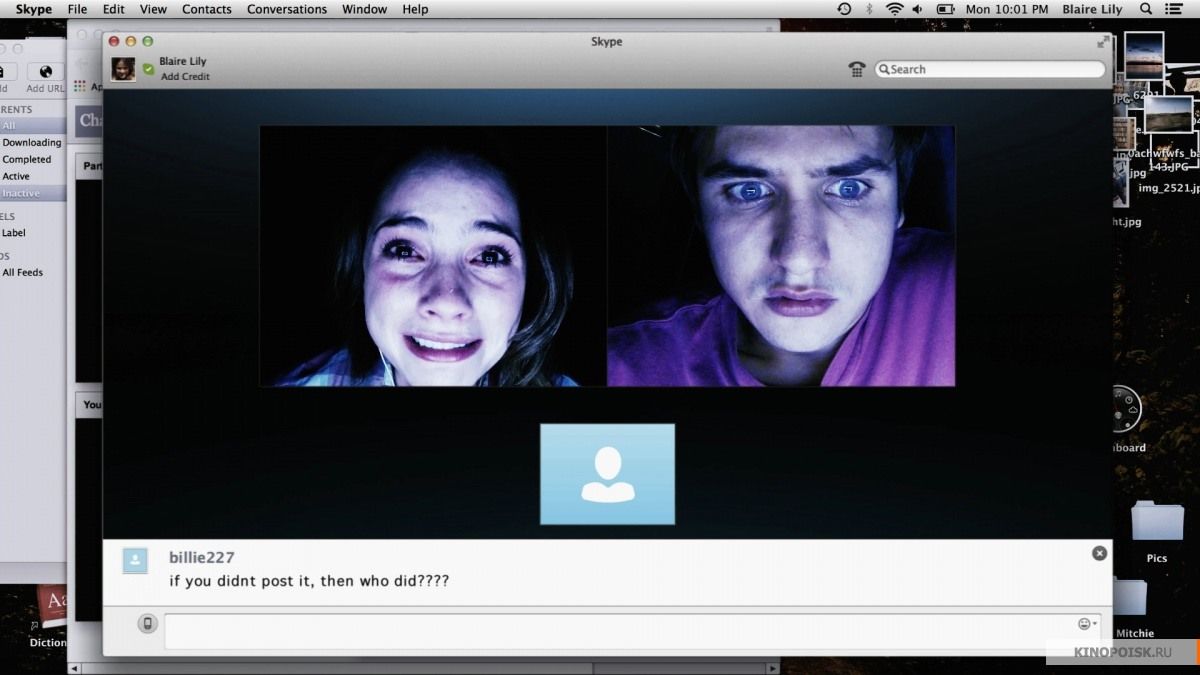The width and height of the screenshot is (1200, 675).
Task: Click the green online status icon
Action: pos(149,69)
